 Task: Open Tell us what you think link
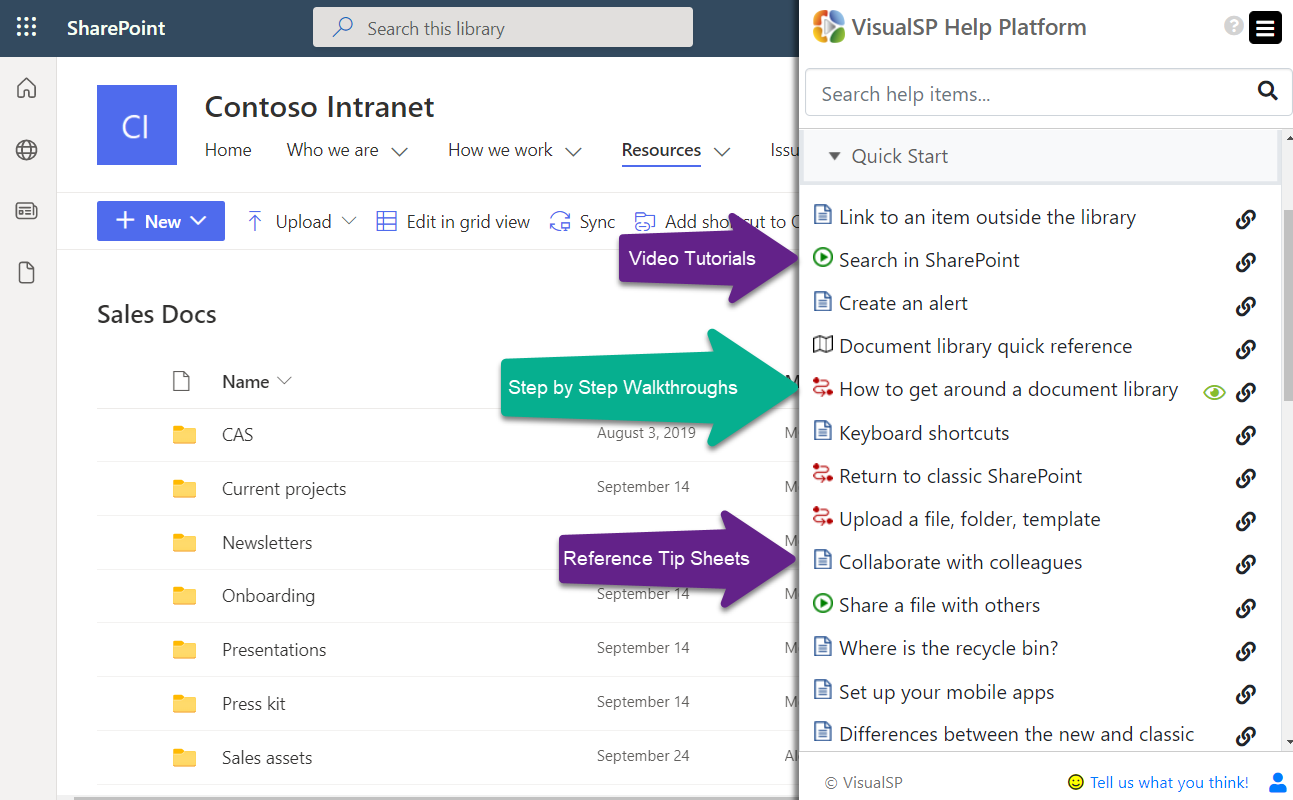(x=1169, y=782)
